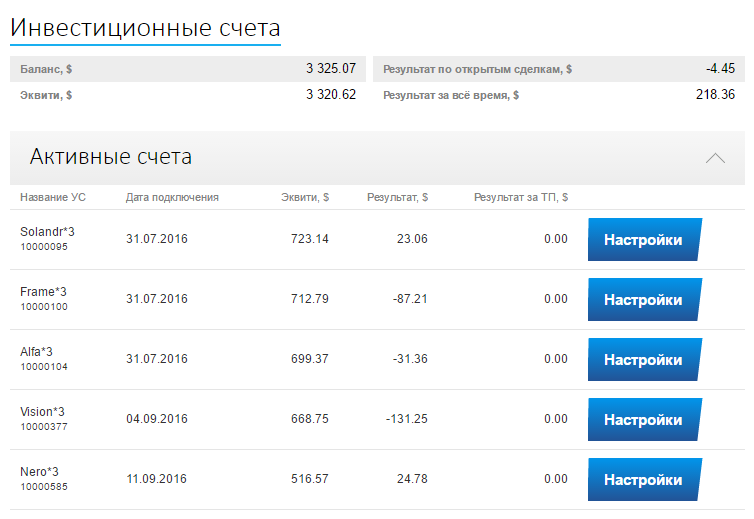This screenshot has height=519, width=754.
Task: Open Настройки for Frame*3 account
Action: coord(643,300)
